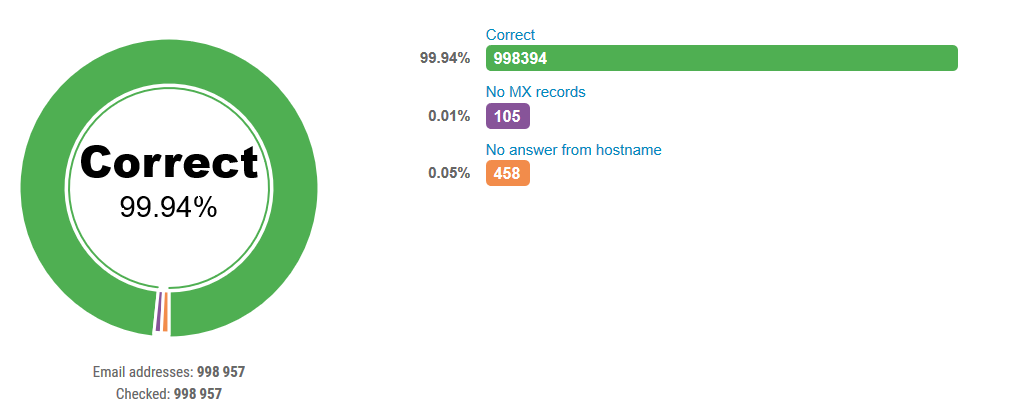Select the purple slice in the donut chart
Screen dimensions: 1014x417
pyautogui.click(x=158, y=312)
